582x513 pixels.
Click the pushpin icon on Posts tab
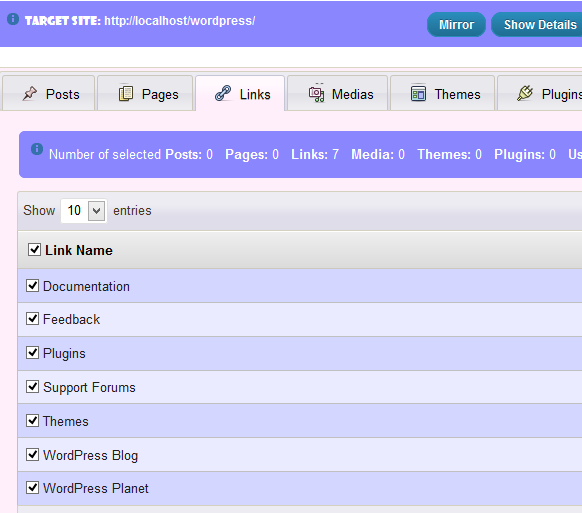pyautogui.click(x=30, y=94)
